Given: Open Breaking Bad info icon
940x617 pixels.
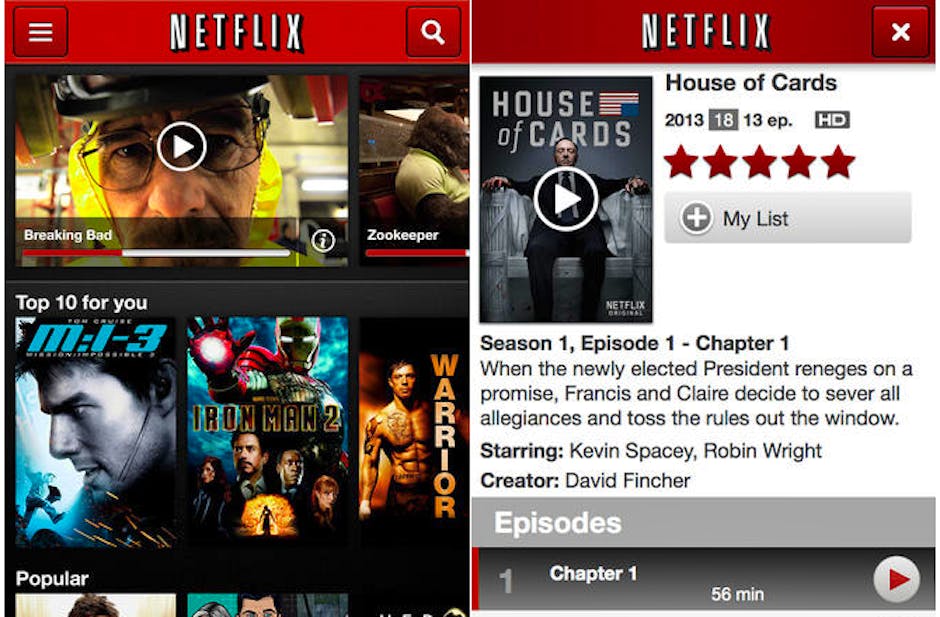Looking at the screenshot, I should coord(323,240).
